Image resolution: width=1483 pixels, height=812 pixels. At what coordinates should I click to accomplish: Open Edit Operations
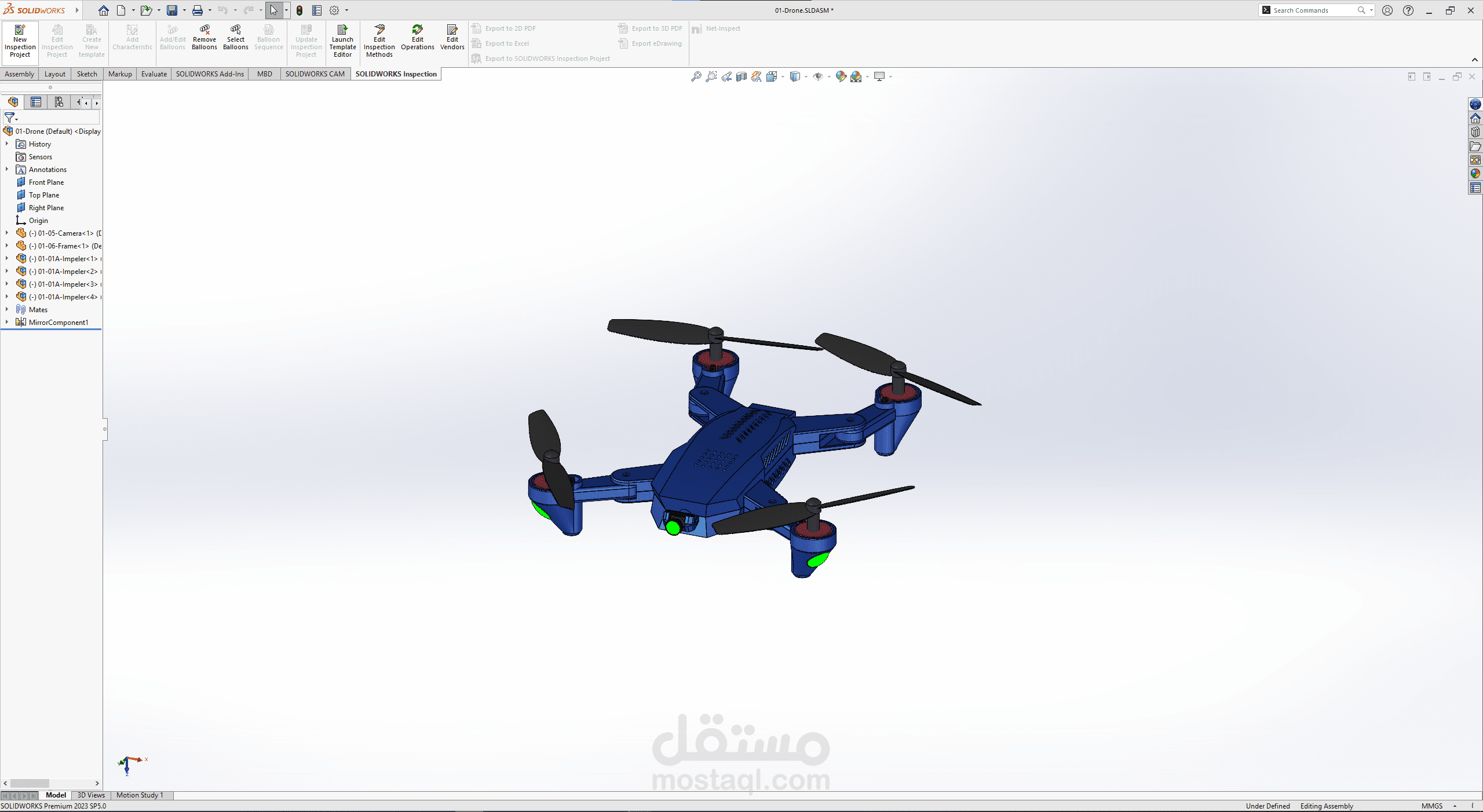418,37
